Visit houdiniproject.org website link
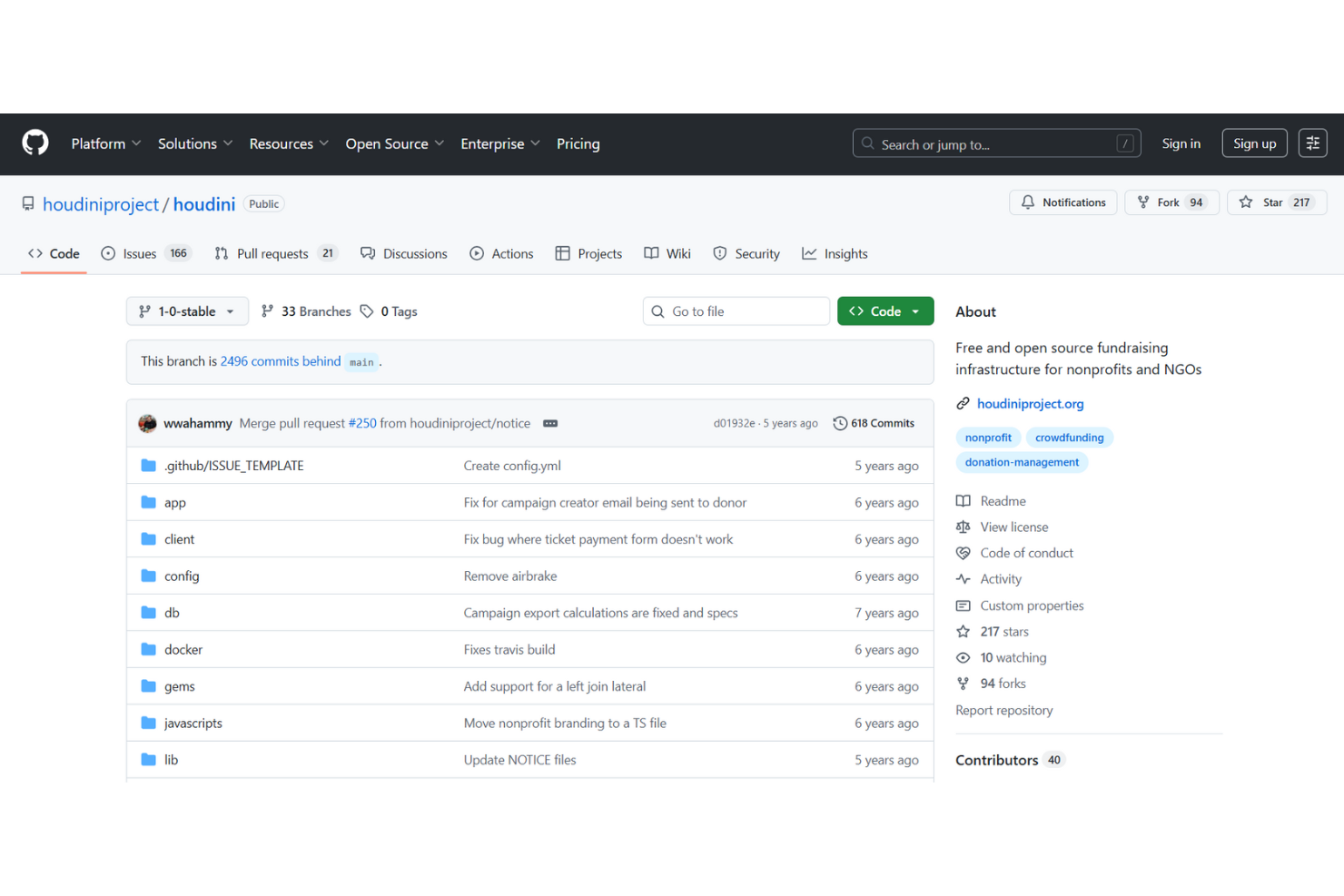The height and width of the screenshot is (896, 1344). tap(1031, 404)
